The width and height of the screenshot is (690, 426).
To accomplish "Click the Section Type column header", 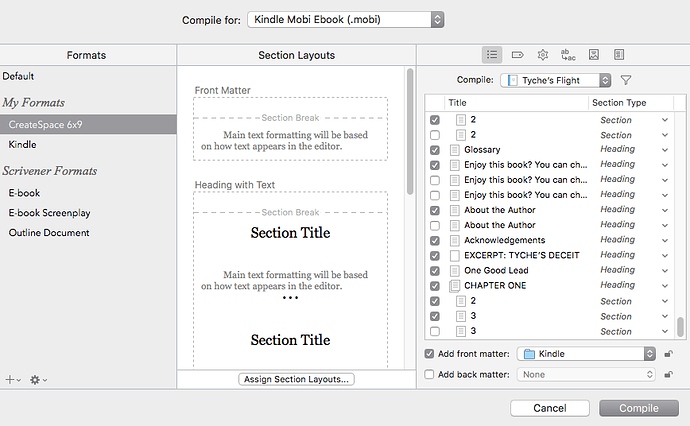I will pyautogui.click(x=619, y=103).
